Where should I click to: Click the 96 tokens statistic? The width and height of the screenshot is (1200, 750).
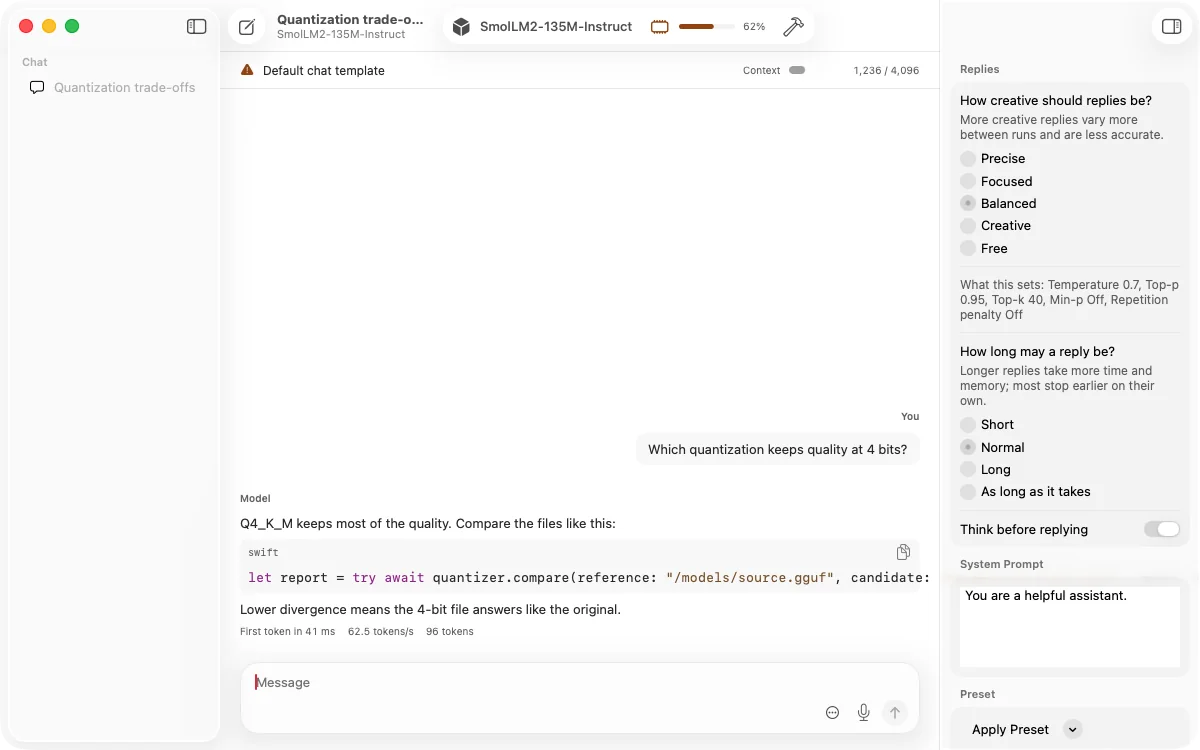pos(450,632)
